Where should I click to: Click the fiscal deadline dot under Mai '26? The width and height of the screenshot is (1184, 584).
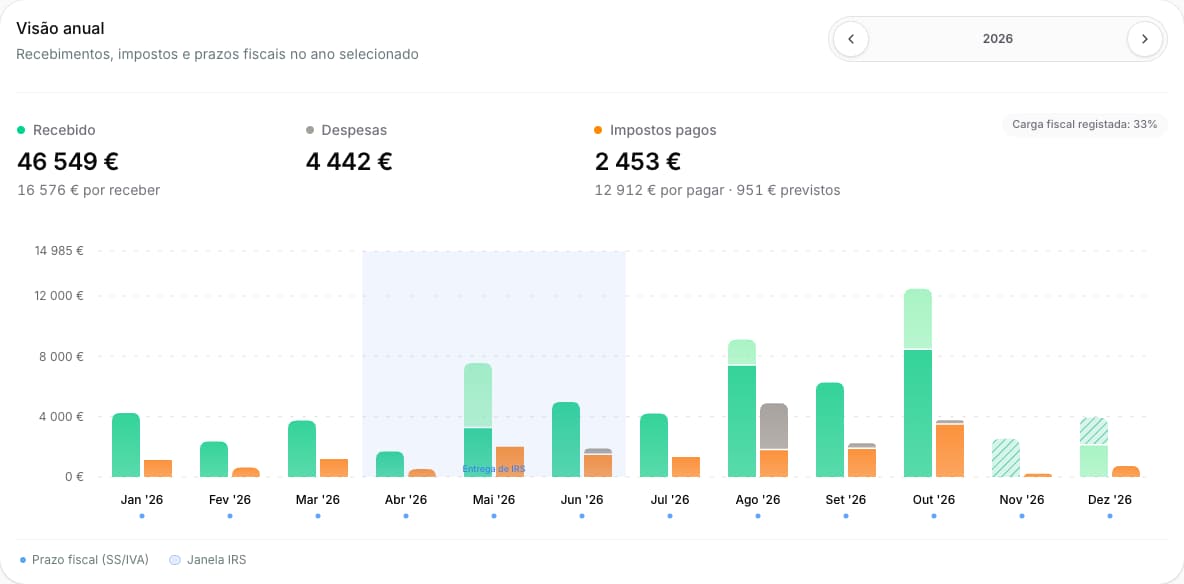[494, 516]
